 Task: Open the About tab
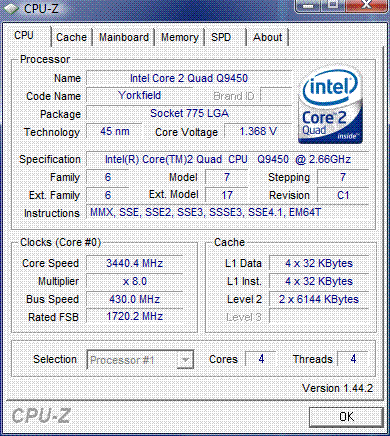tap(267, 37)
